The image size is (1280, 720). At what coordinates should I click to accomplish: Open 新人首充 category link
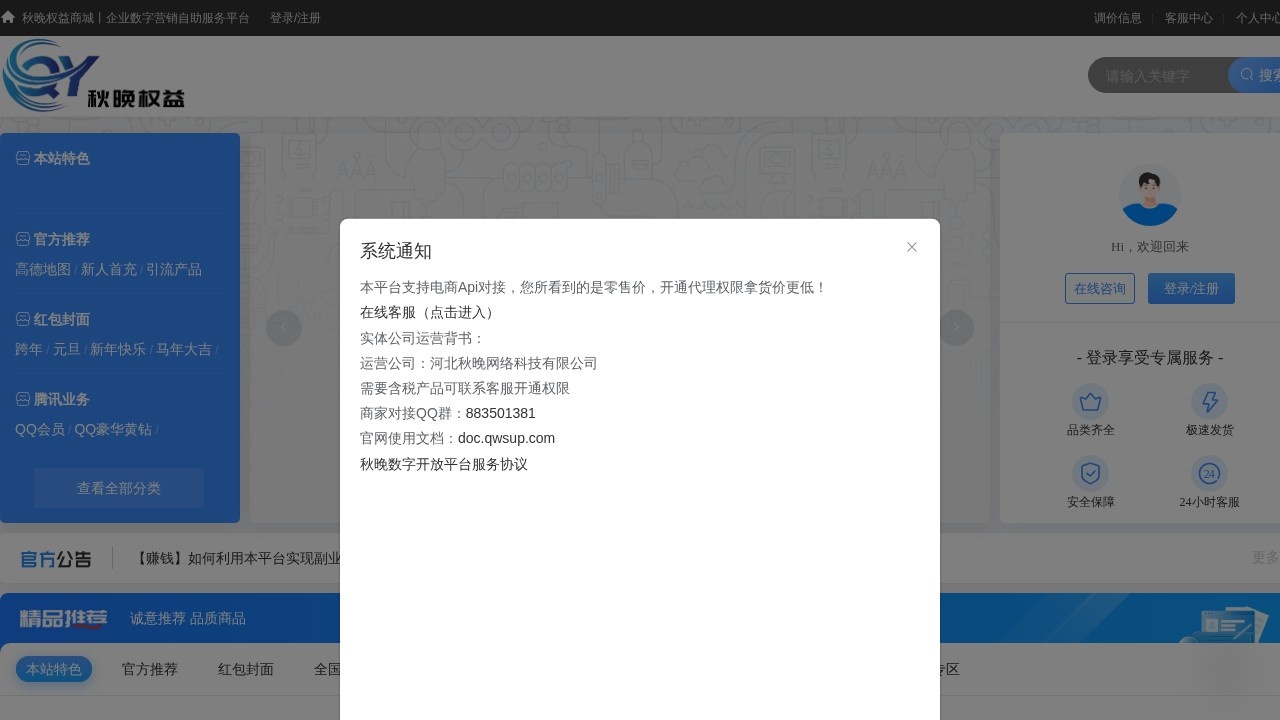point(109,269)
